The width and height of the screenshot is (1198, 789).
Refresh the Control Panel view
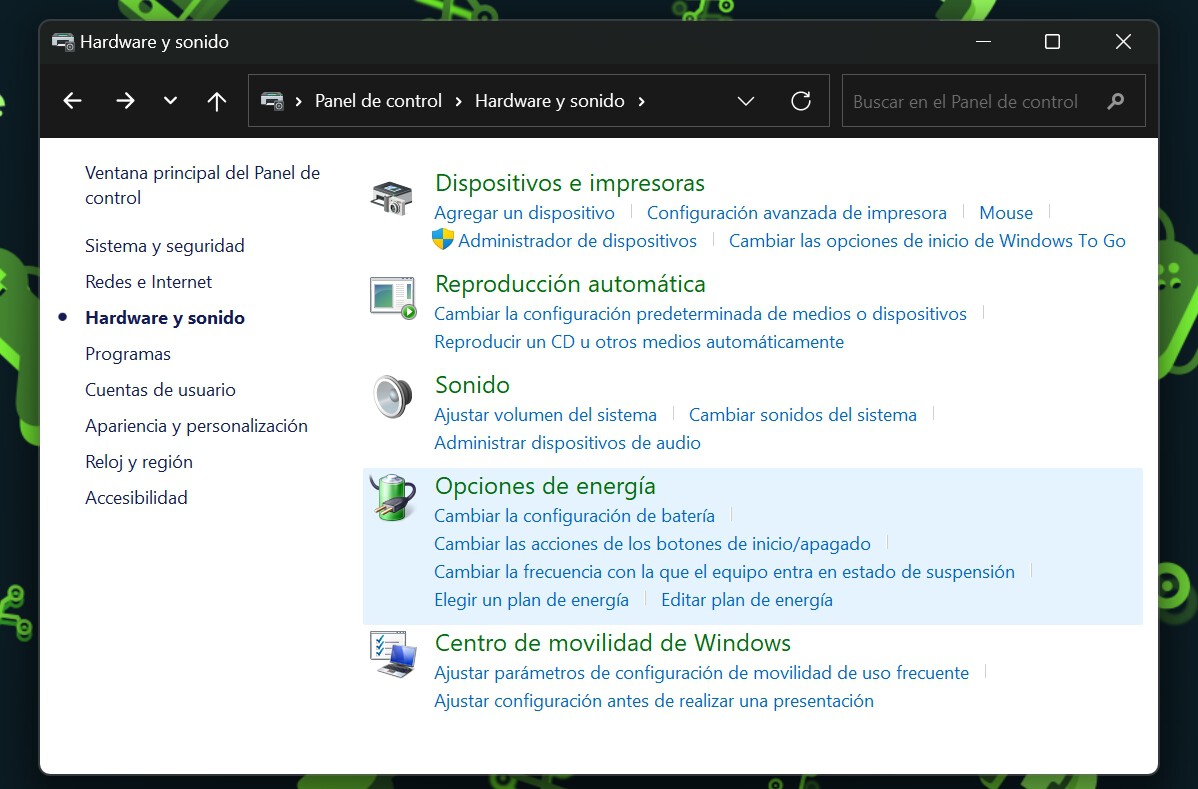coord(800,101)
